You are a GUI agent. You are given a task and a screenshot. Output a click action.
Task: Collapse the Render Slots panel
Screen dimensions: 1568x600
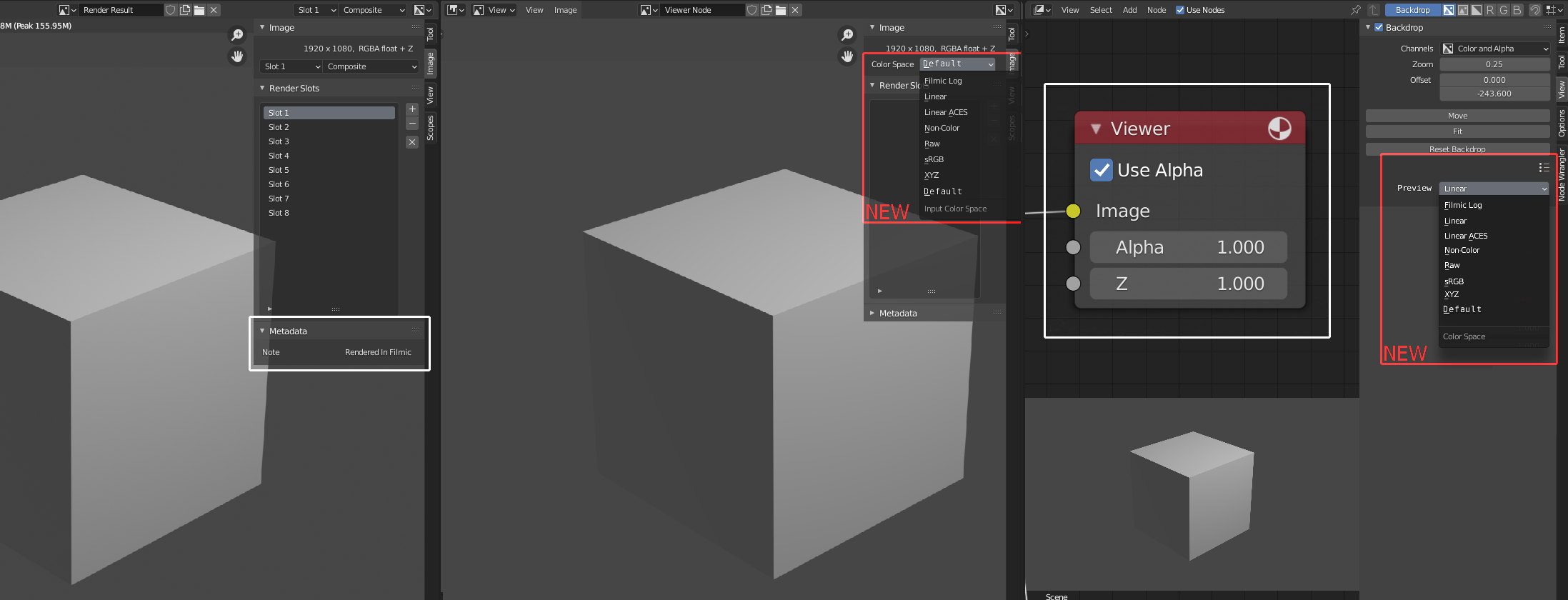(262, 88)
